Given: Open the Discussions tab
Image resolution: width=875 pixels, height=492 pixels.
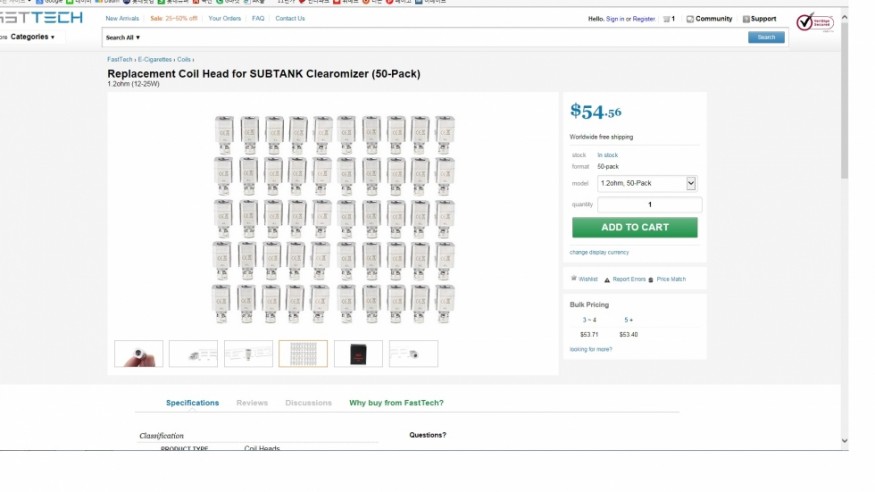Looking at the screenshot, I should [x=308, y=403].
